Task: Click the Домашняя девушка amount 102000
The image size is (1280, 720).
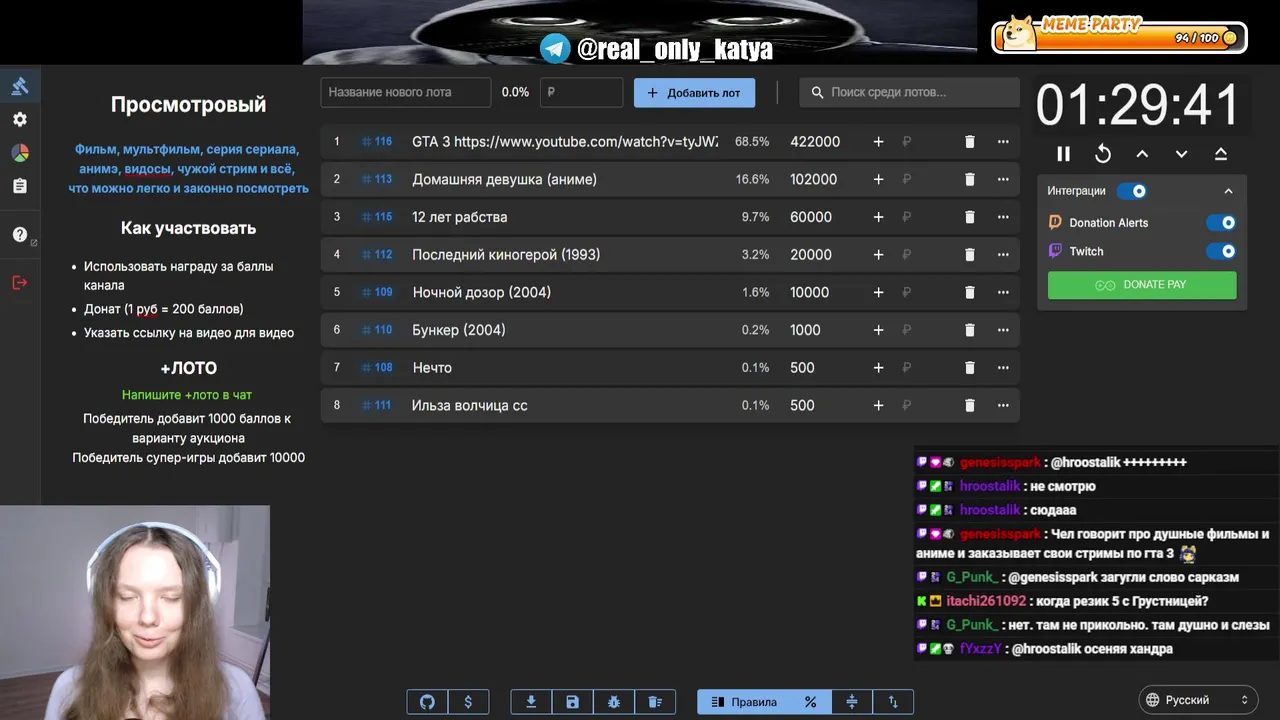Action: [x=814, y=179]
